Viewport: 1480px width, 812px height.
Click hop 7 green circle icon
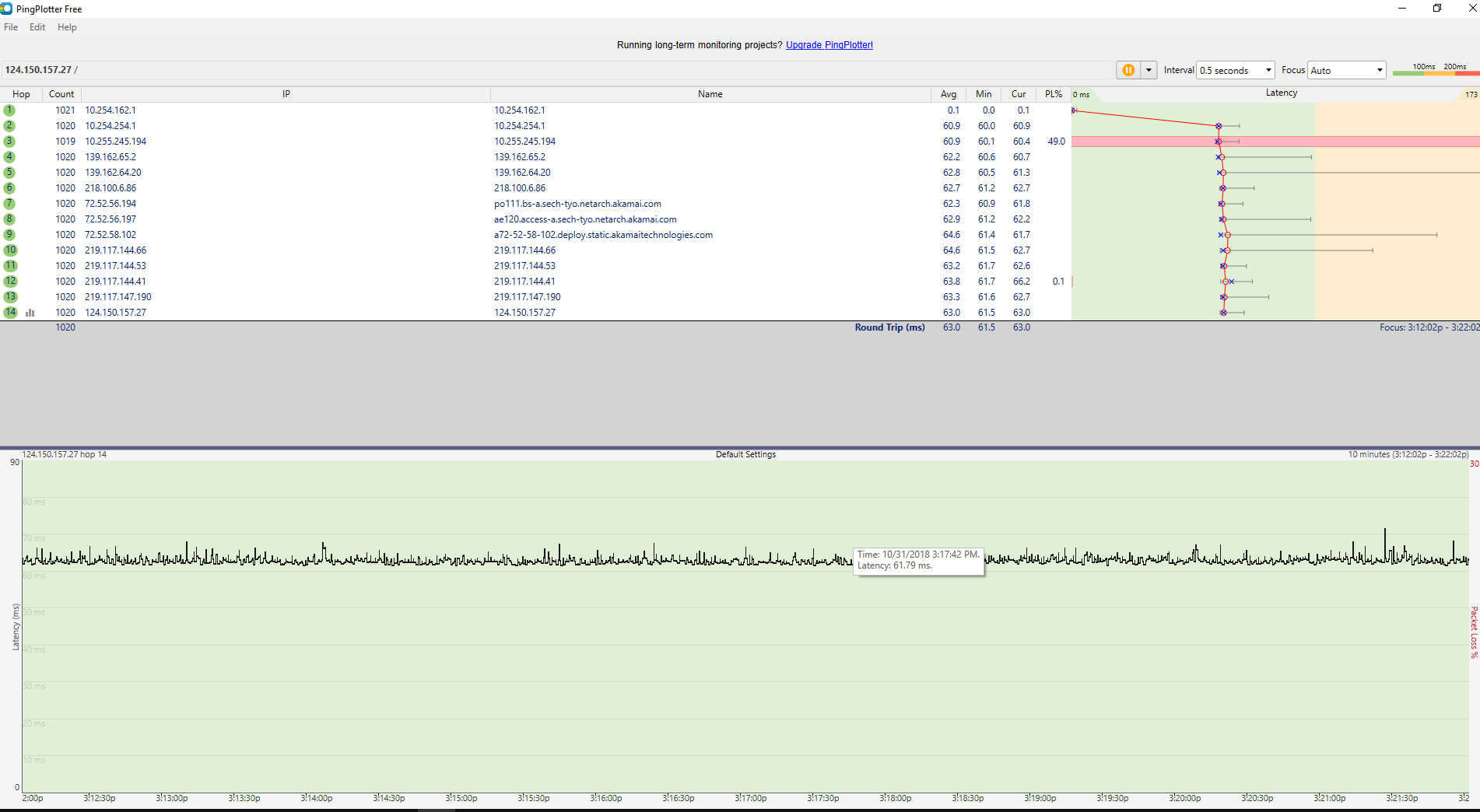pos(9,204)
